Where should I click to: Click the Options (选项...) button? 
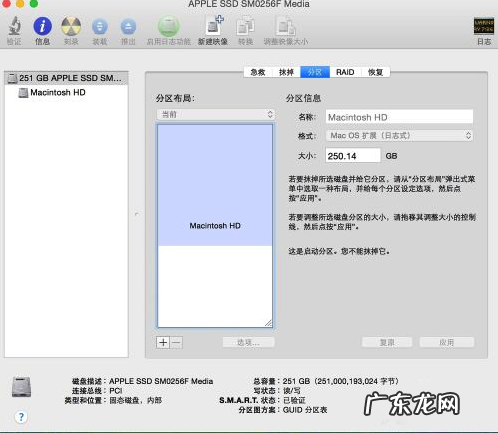pyautogui.click(x=249, y=342)
